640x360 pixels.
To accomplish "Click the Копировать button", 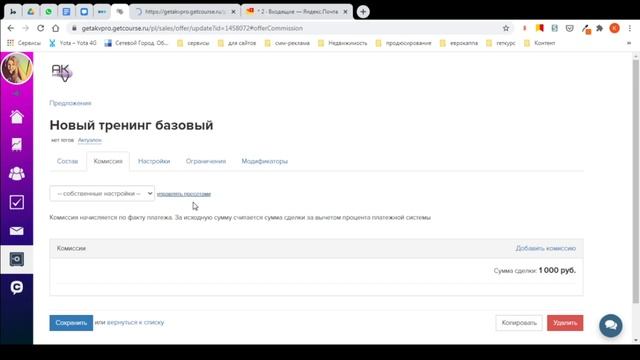I will pos(519,323).
